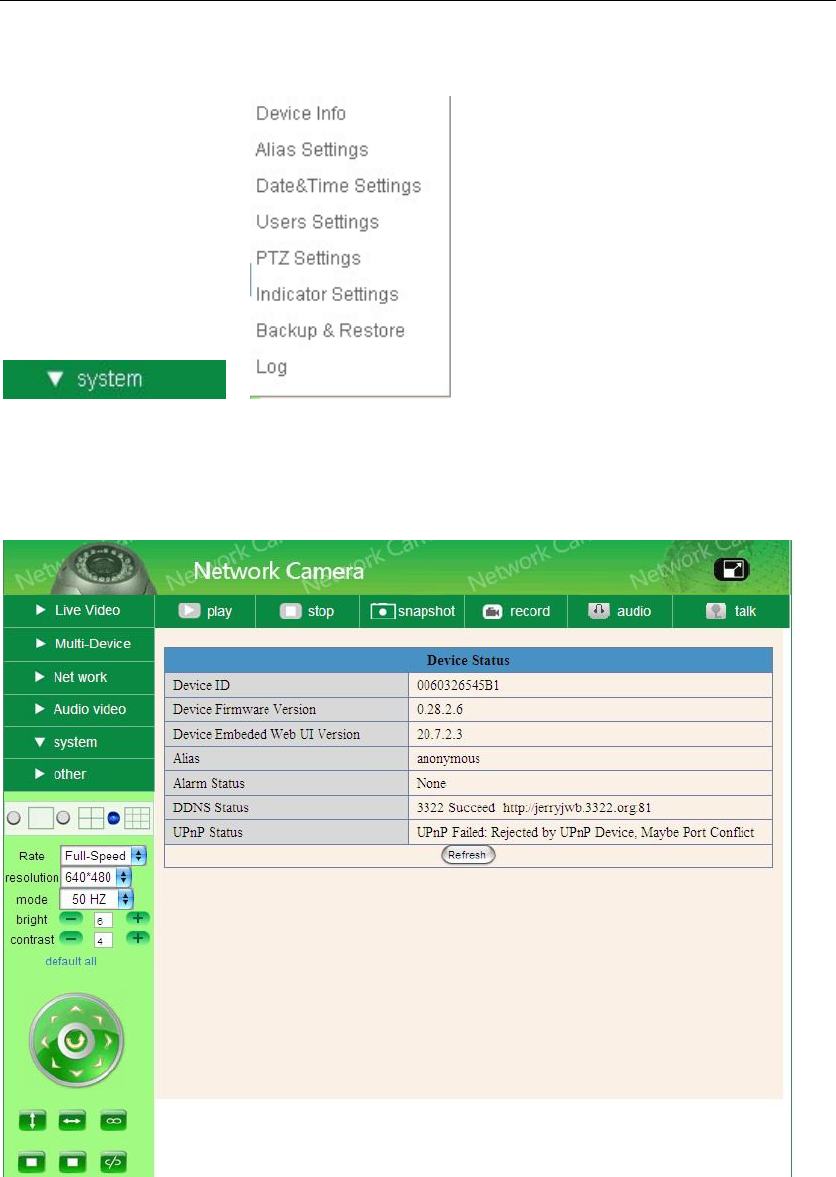Open Alias Settings menu item

[x=311, y=149]
